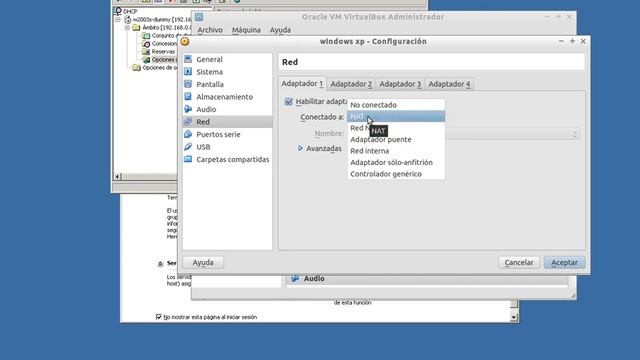Image resolution: width=640 pixels, height=360 pixels.
Task: Select the DHCP root node in tree
Action: pos(126,11)
